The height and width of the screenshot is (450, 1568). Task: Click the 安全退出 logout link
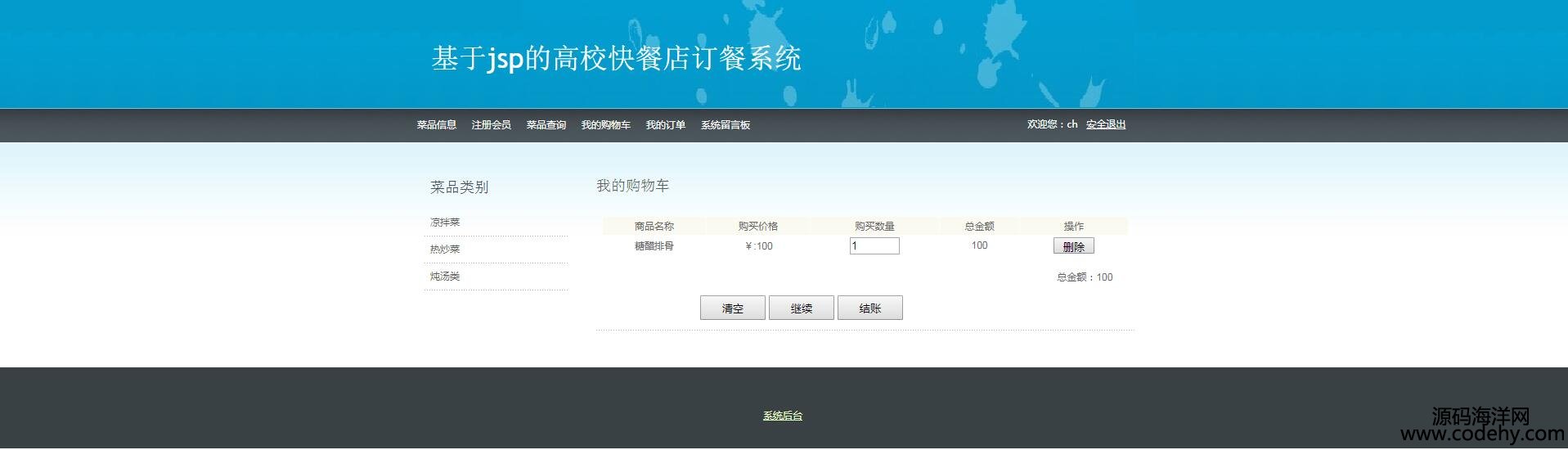coord(1106,124)
